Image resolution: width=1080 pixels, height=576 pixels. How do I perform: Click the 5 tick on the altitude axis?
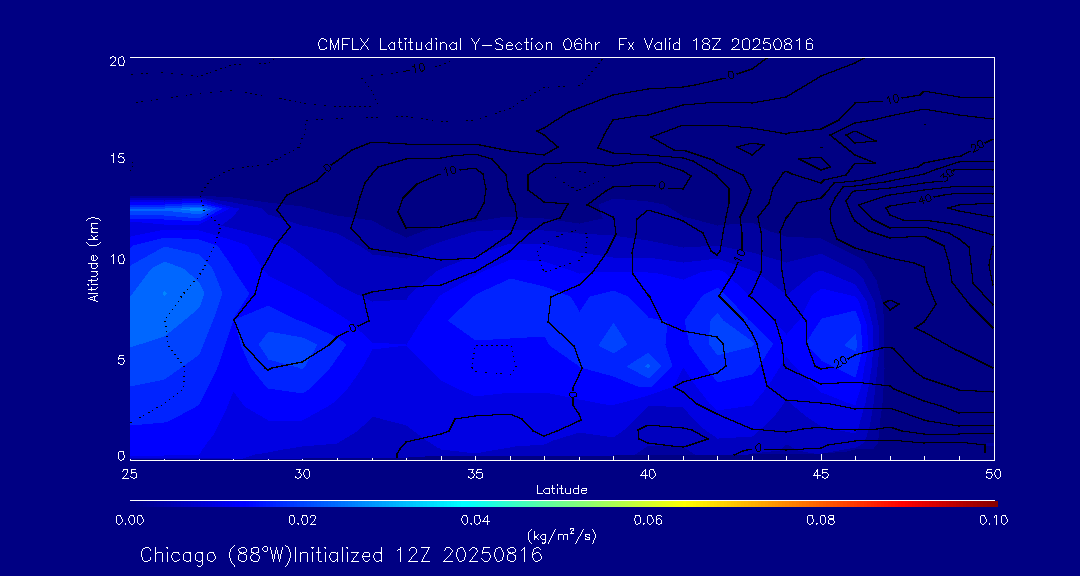119,359
